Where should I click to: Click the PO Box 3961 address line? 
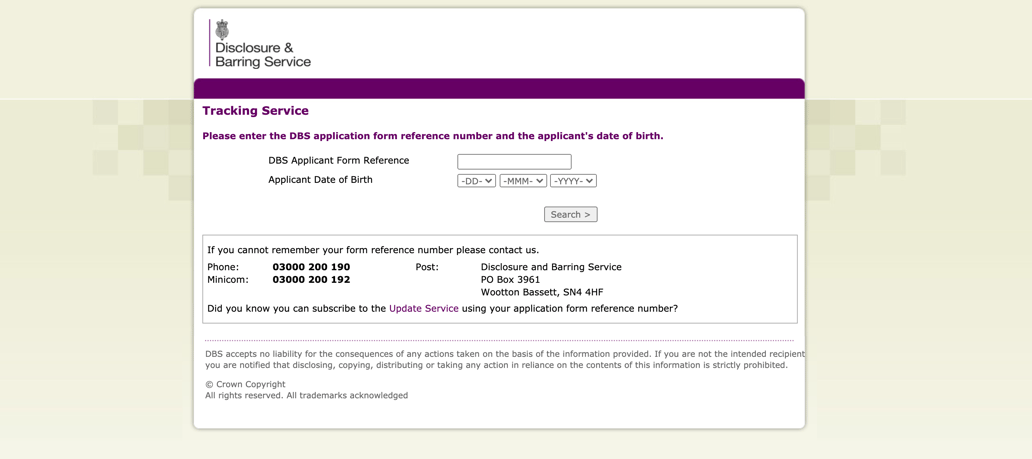[511, 280]
